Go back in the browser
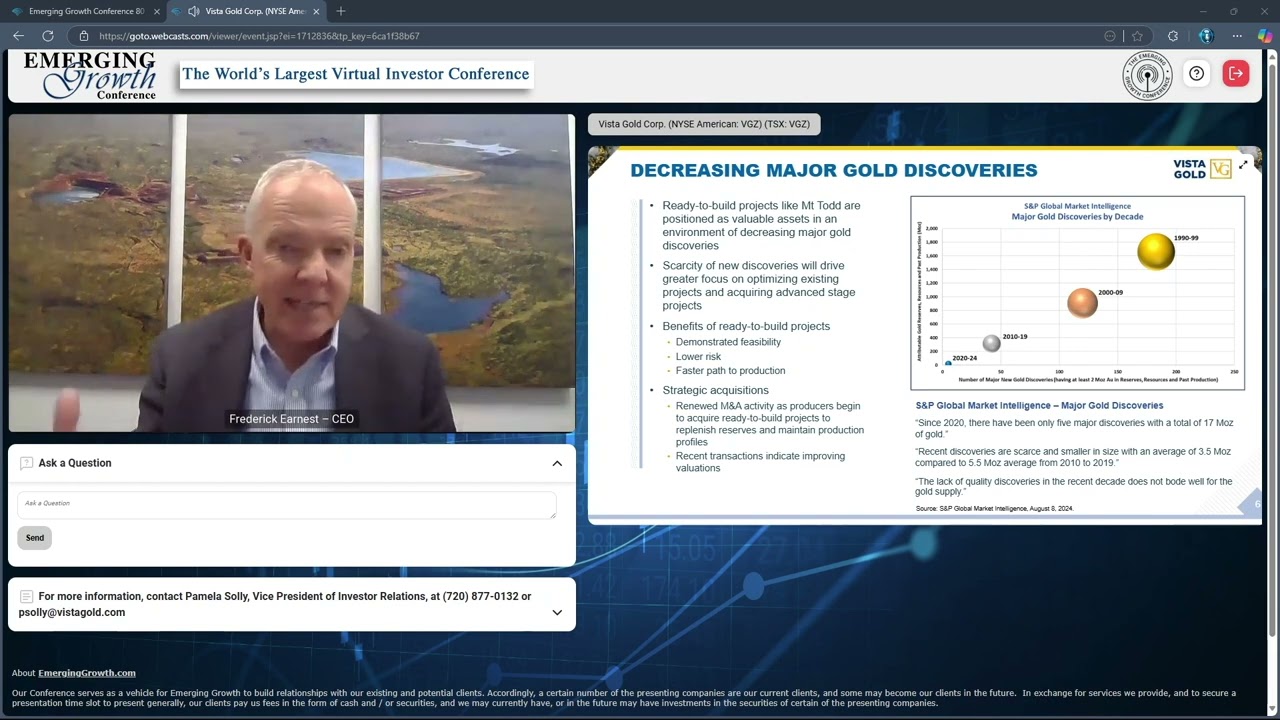This screenshot has height=720, width=1280. 18,36
